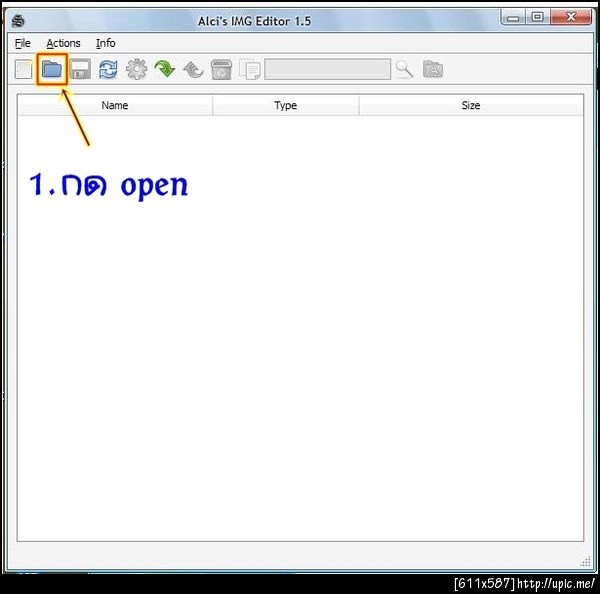
Task: Sort the list by the Size column header
Action: [x=471, y=105]
